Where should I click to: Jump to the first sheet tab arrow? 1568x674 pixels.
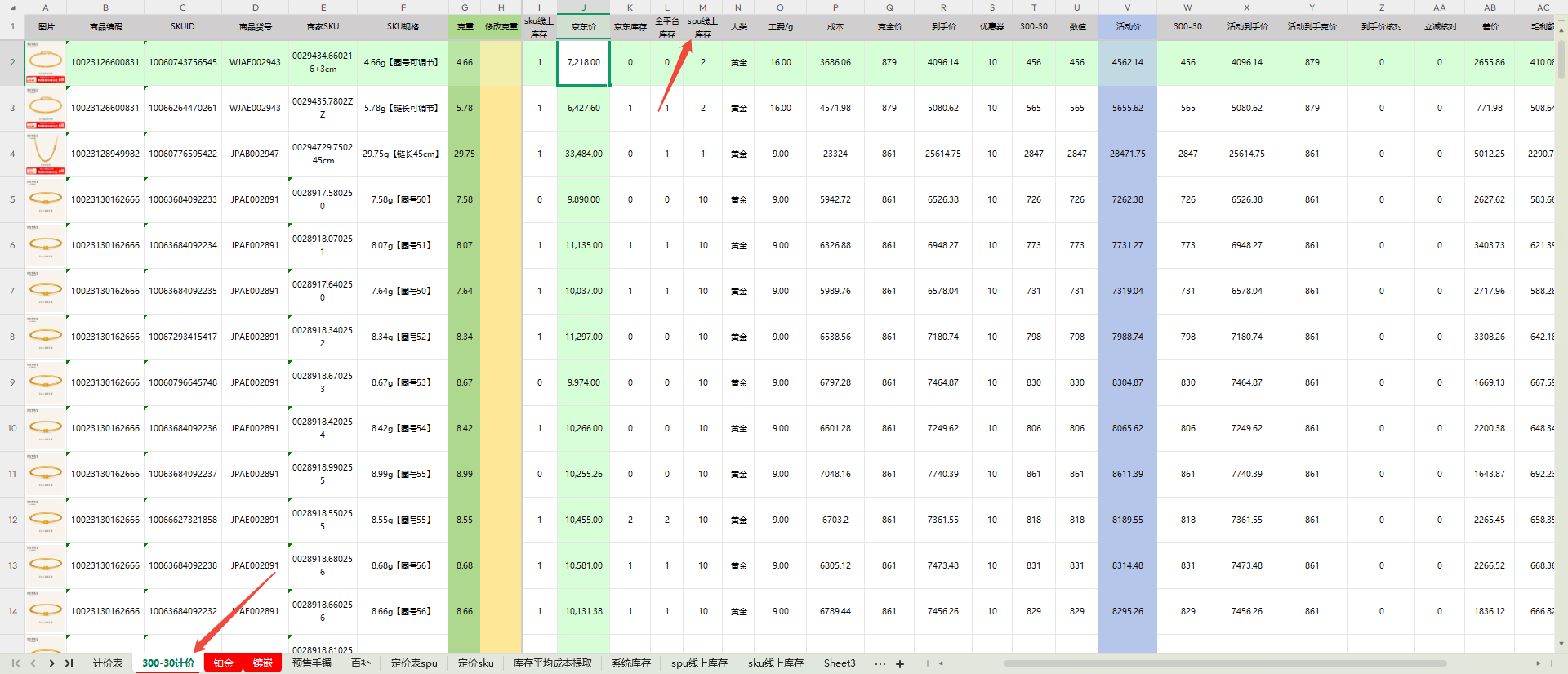click(16, 663)
